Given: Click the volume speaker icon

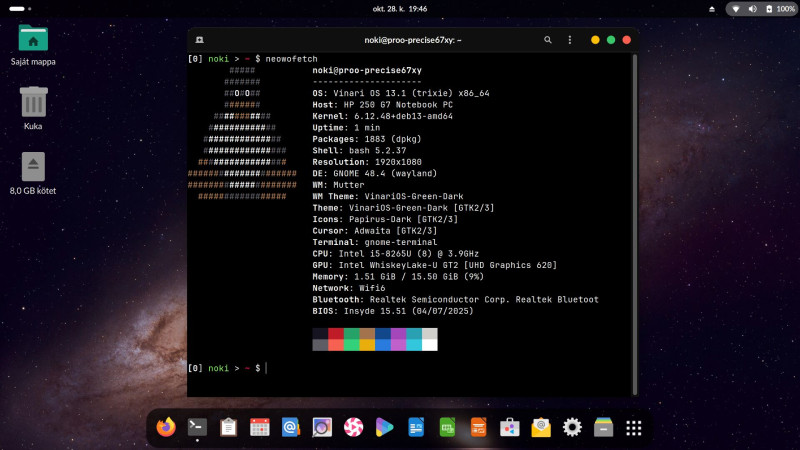Looking at the screenshot, I should (x=752, y=9).
